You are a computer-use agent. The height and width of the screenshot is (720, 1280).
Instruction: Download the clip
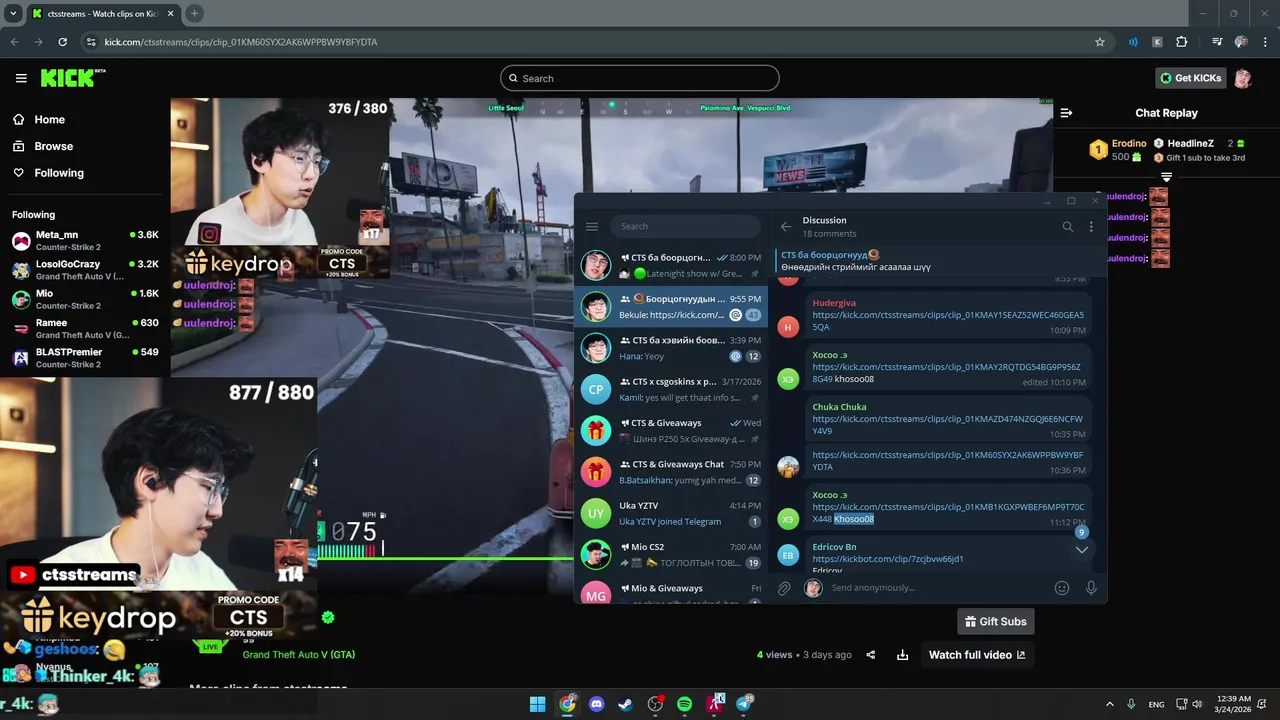coord(902,655)
